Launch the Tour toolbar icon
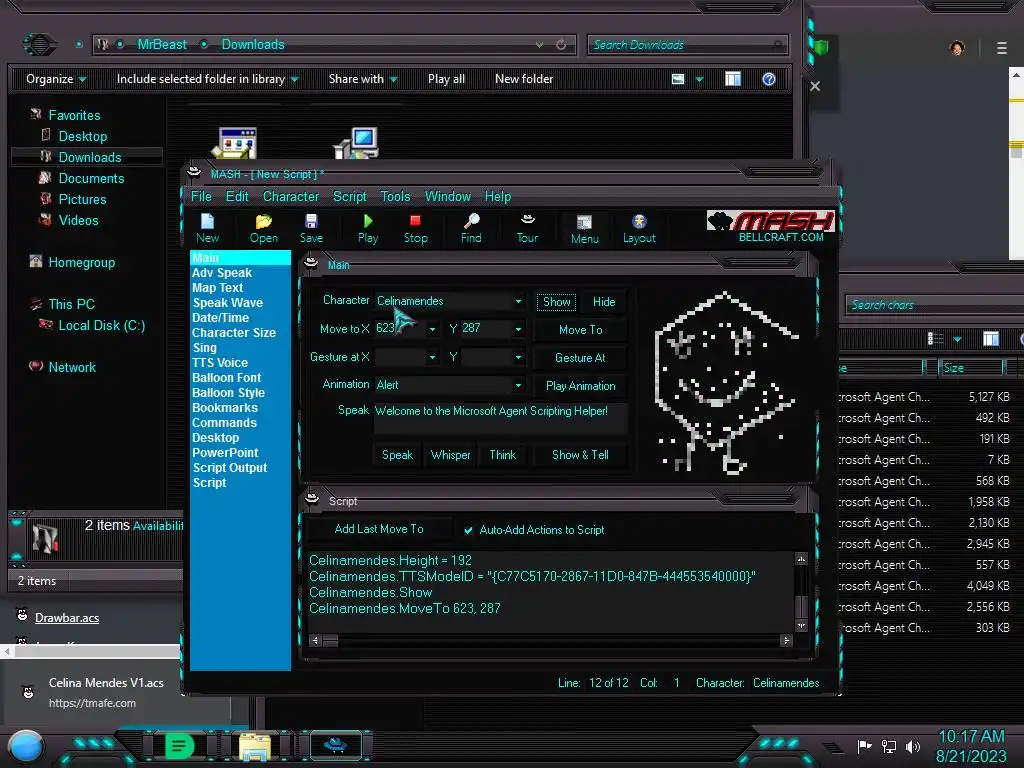 pos(527,229)
